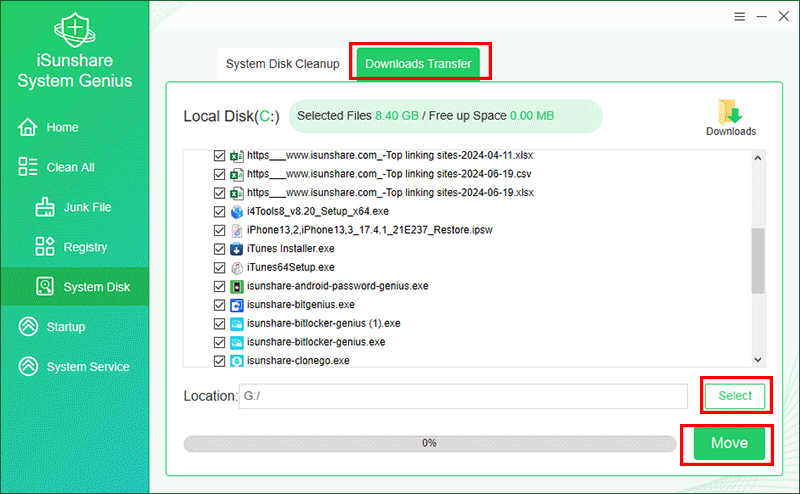Switch to the System Disk Cleanup tab

coord(282,64)
